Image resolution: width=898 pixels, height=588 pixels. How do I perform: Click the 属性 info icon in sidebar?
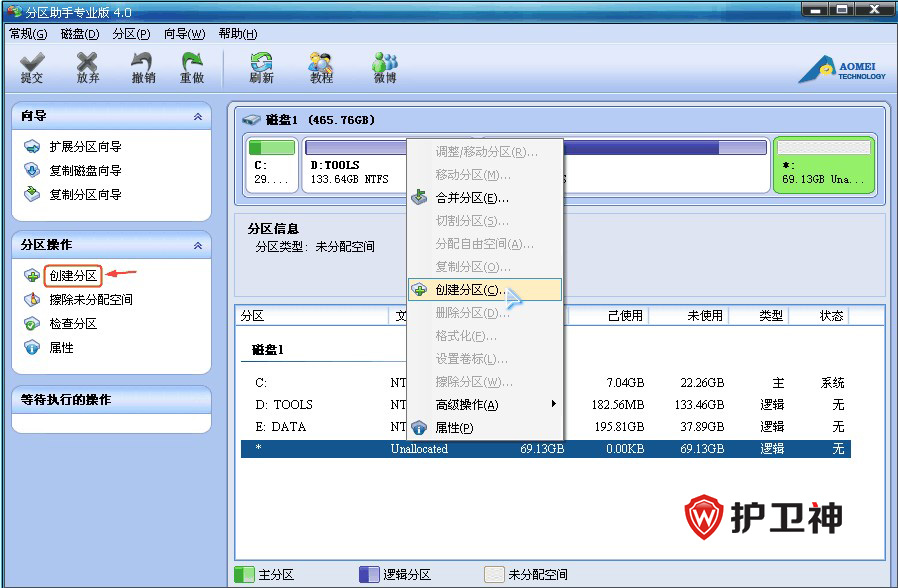(x=32, y=348)
